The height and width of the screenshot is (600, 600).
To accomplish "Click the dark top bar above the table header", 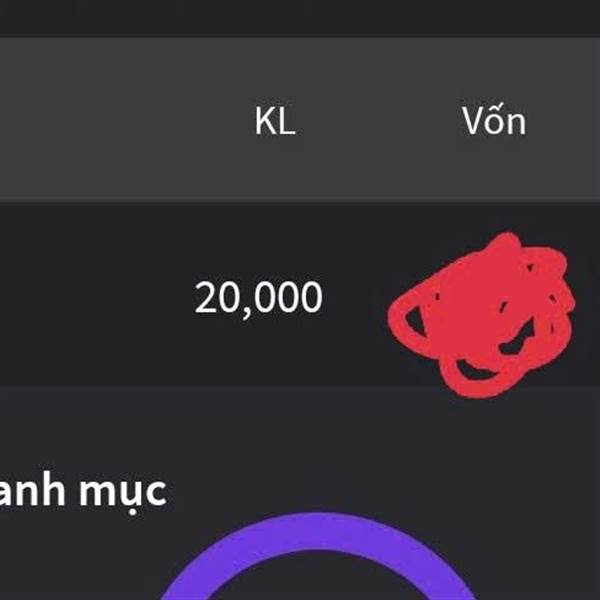I will [300, 18].
